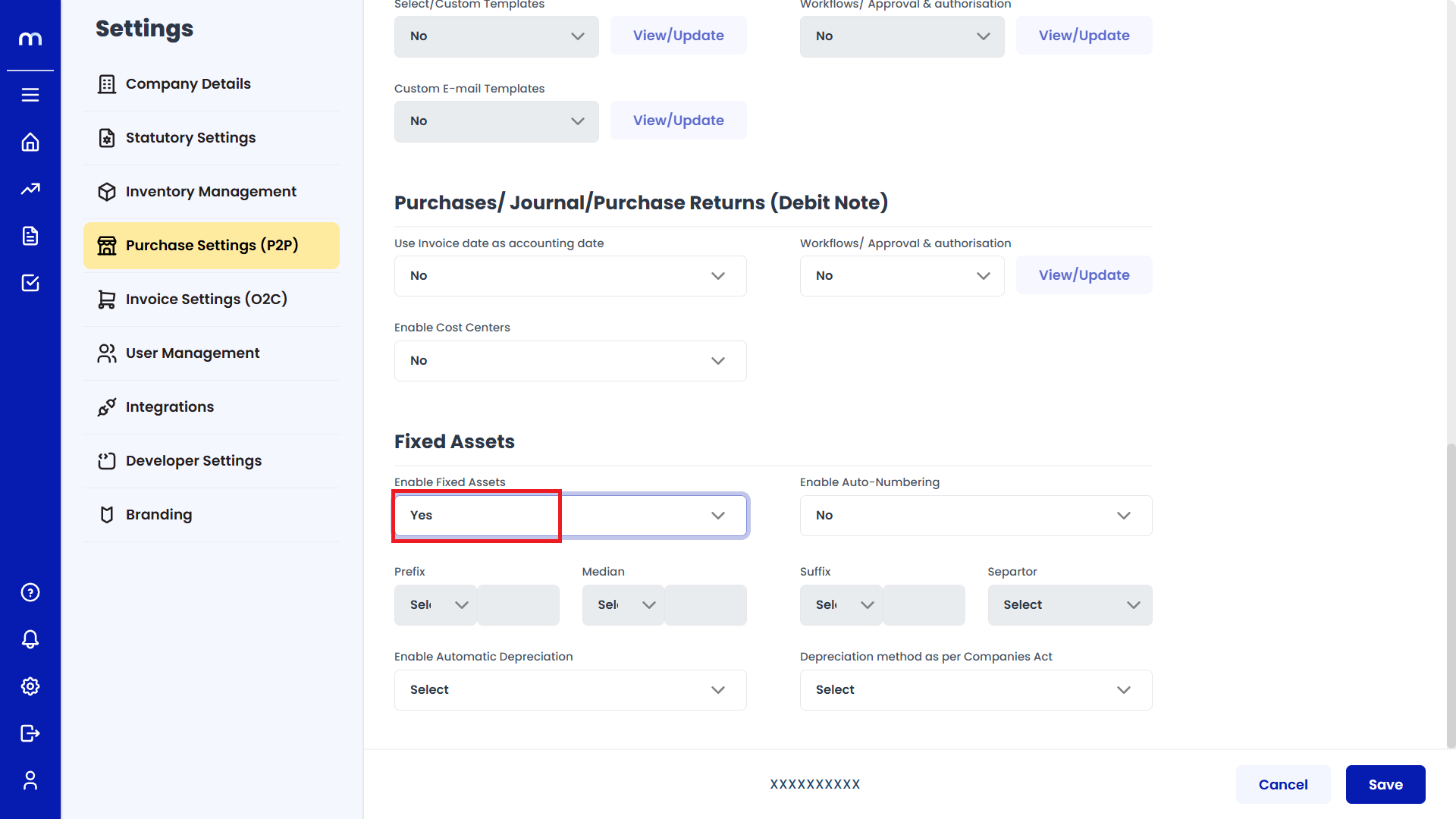The image size is (1456, 819).
Task: Expand Enable Fixed Assets dropdown
Action: (x=570, y=516)
